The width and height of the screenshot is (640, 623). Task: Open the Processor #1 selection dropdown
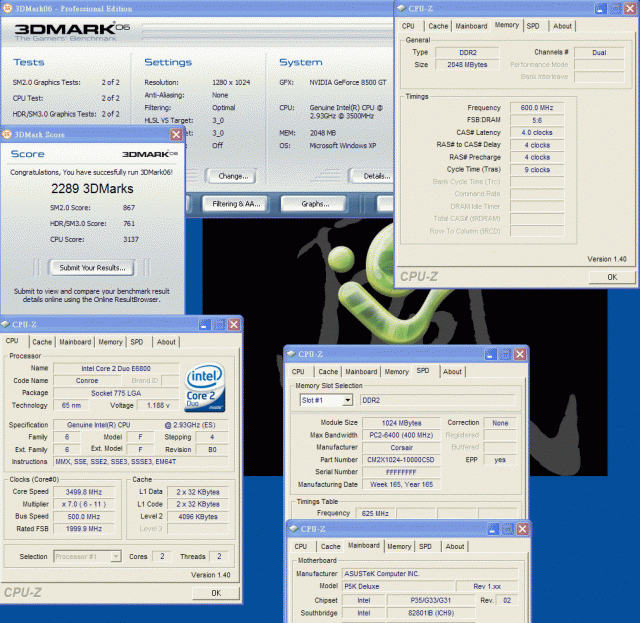[x=116, y=556]
